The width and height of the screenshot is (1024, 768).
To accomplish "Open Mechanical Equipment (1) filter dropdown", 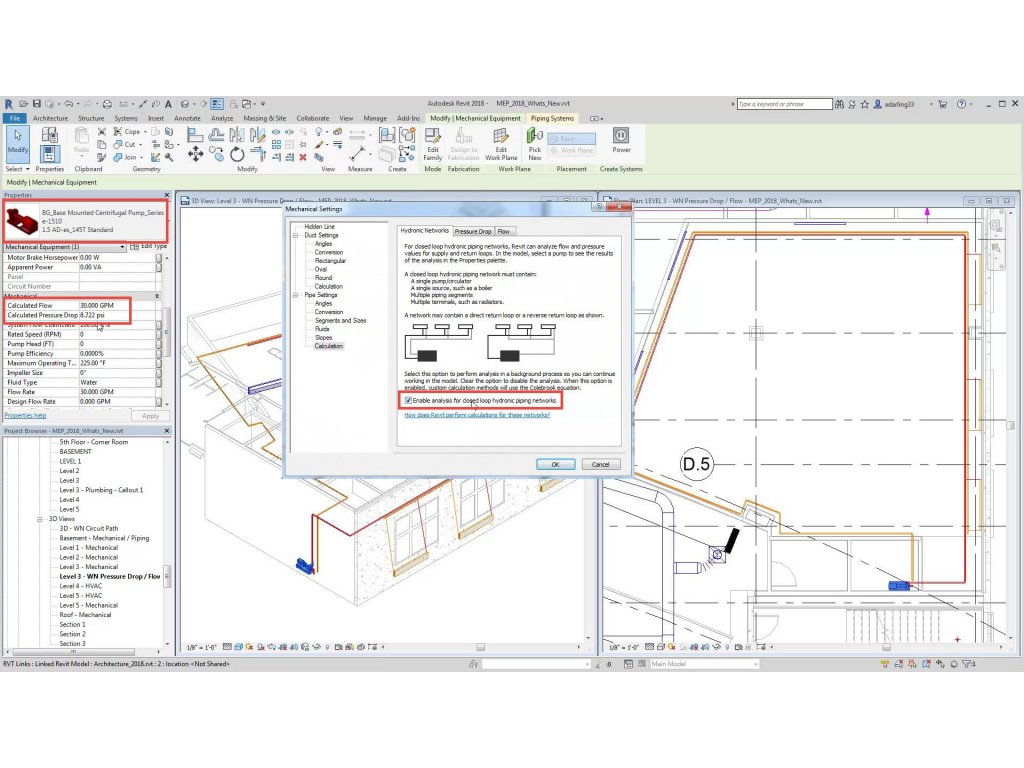I will [x=65, y=247].
